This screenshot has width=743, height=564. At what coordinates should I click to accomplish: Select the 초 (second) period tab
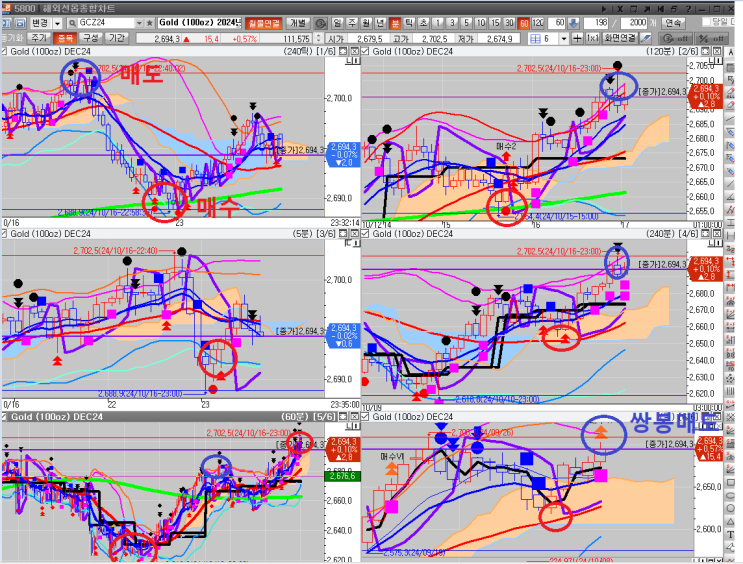coord(424,23)
